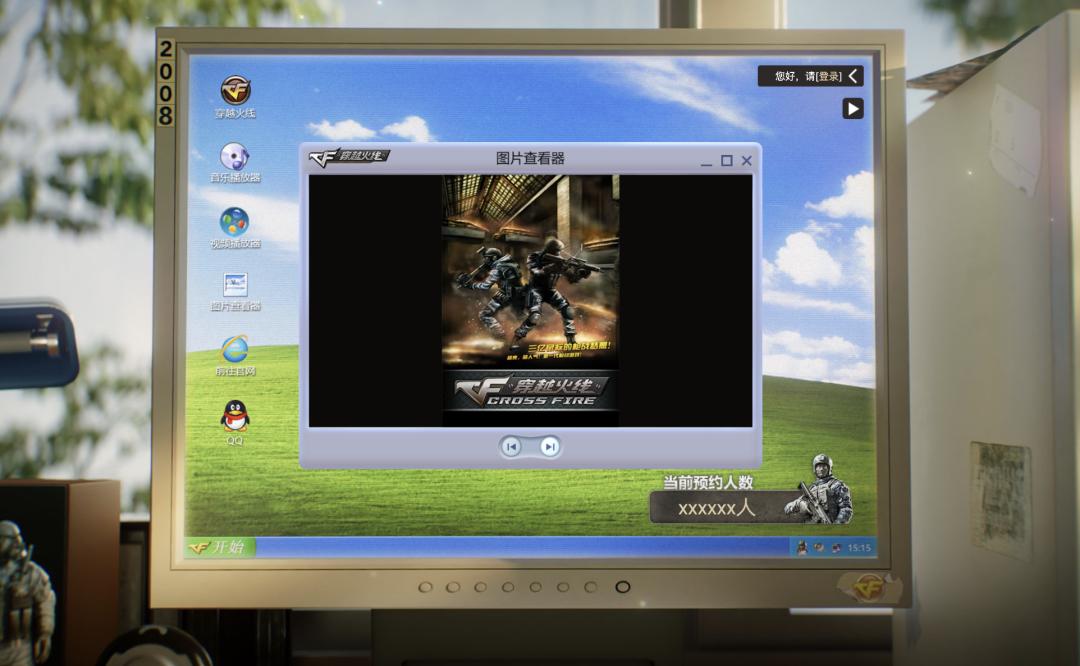The image size is (1080, 666).
Task: Open the 前往官网 Internet Explorer icon
Action: 235,356
